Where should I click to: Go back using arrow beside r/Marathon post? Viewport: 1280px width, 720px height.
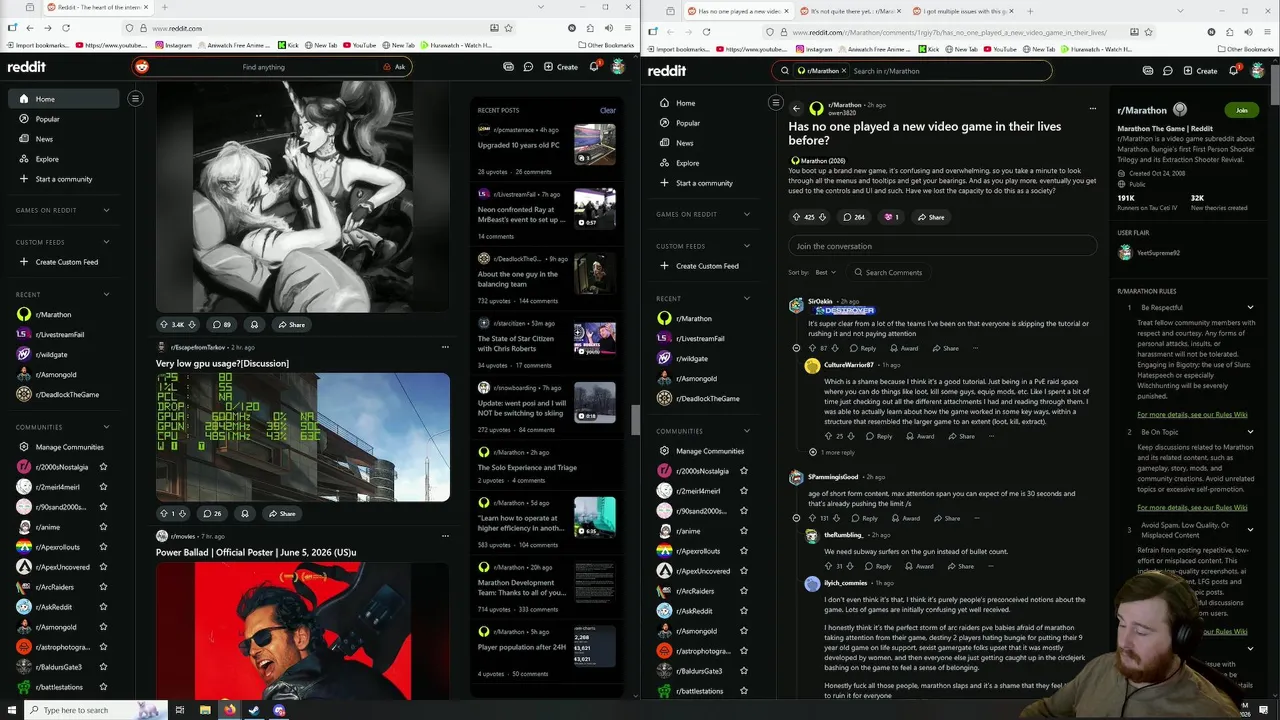point(796,108)
